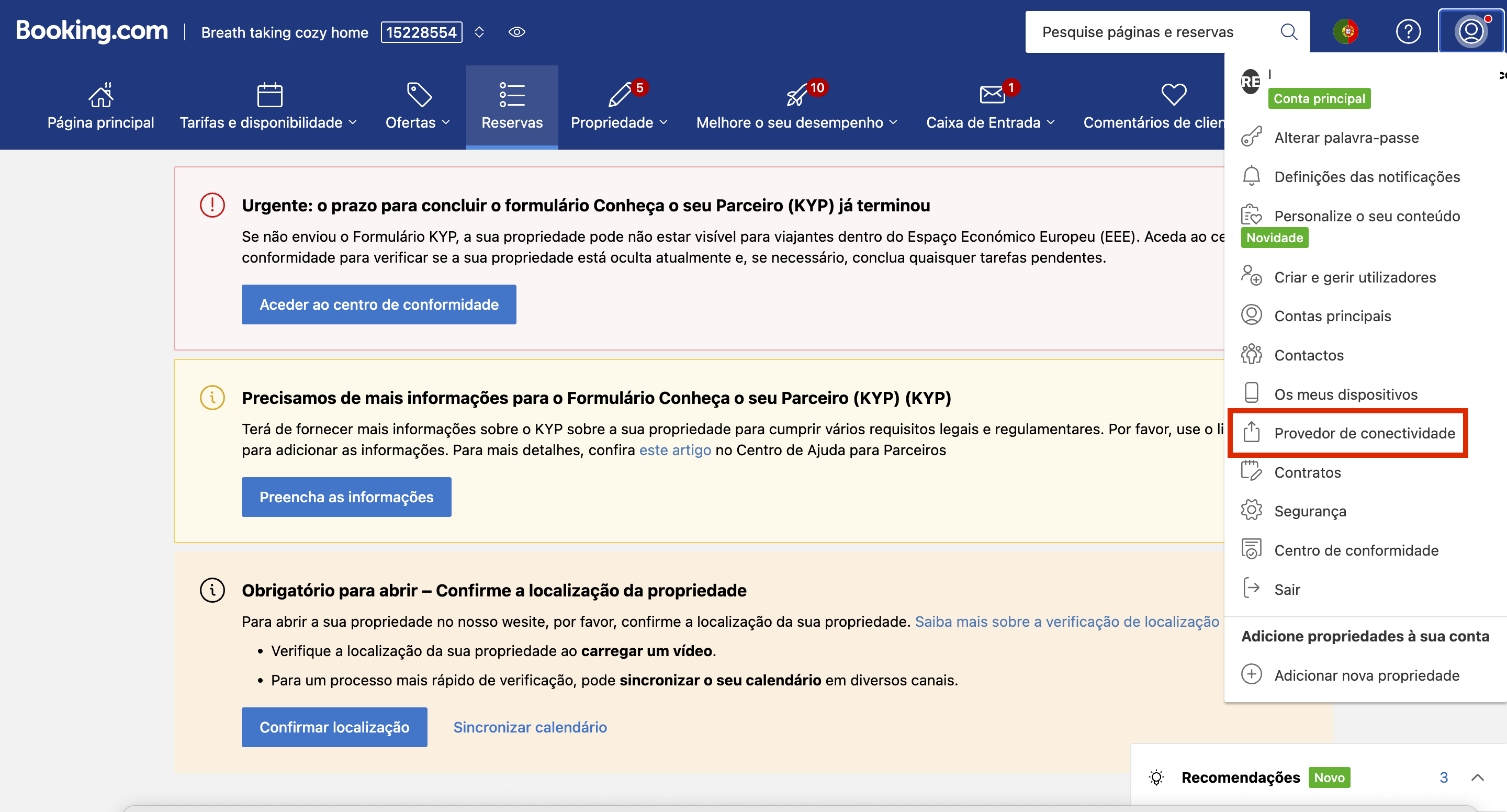The height and width of the screenshot is (812, 1507).
Task: Open the user account avatar menu
Action: (1471, 31)
